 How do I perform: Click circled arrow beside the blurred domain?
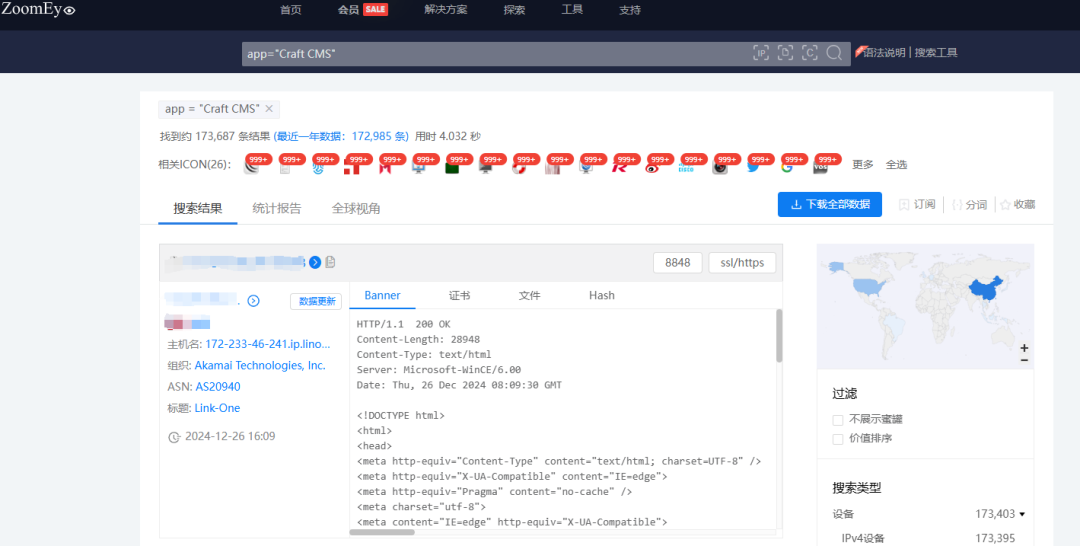click(x=253, y=301)
